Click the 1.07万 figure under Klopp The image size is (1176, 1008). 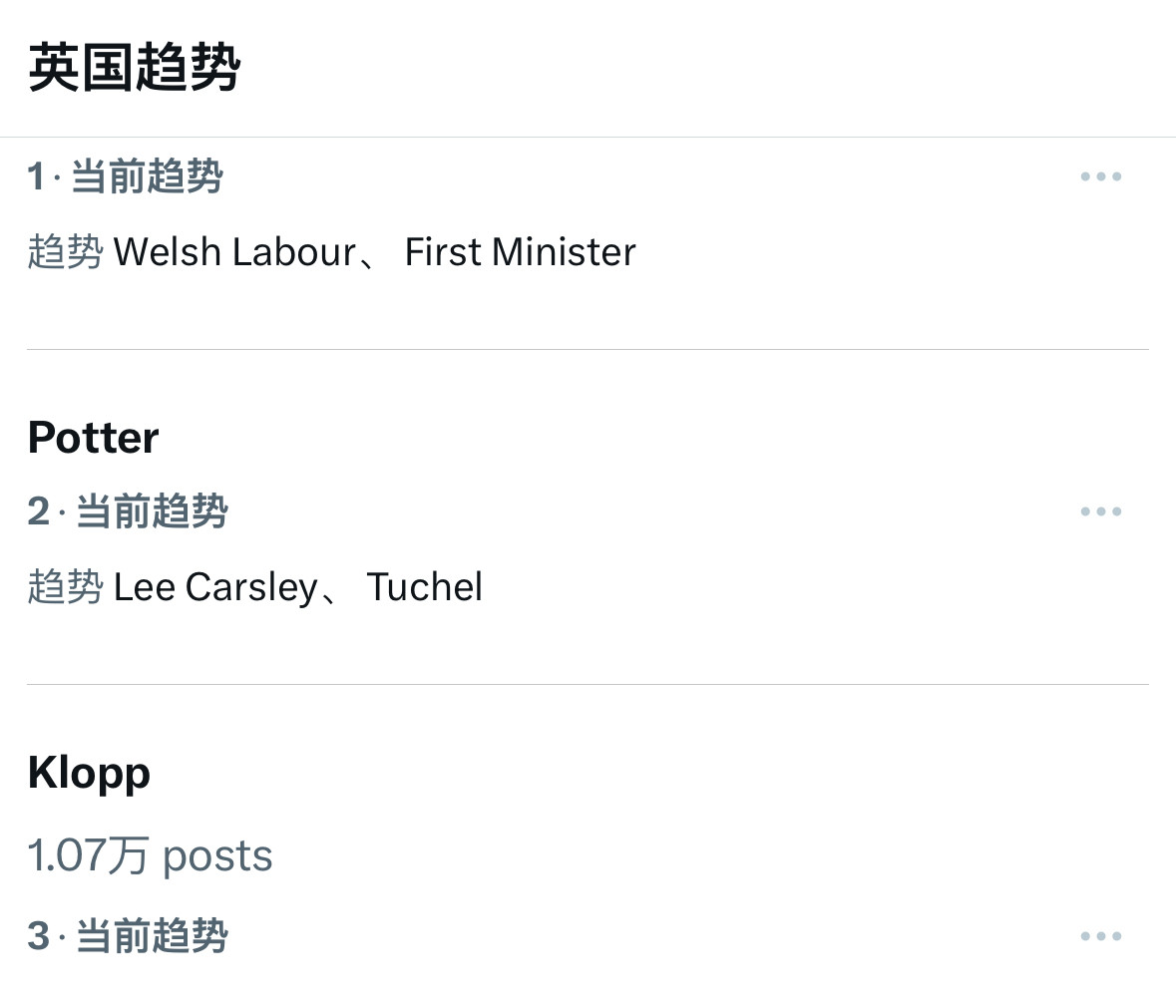88,855
